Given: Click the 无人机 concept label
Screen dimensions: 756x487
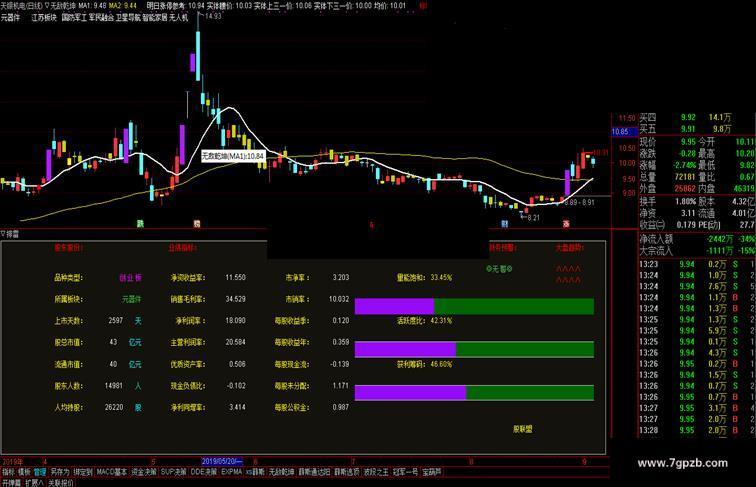Looking at the screenshot, I should click(x=178, y=18).
